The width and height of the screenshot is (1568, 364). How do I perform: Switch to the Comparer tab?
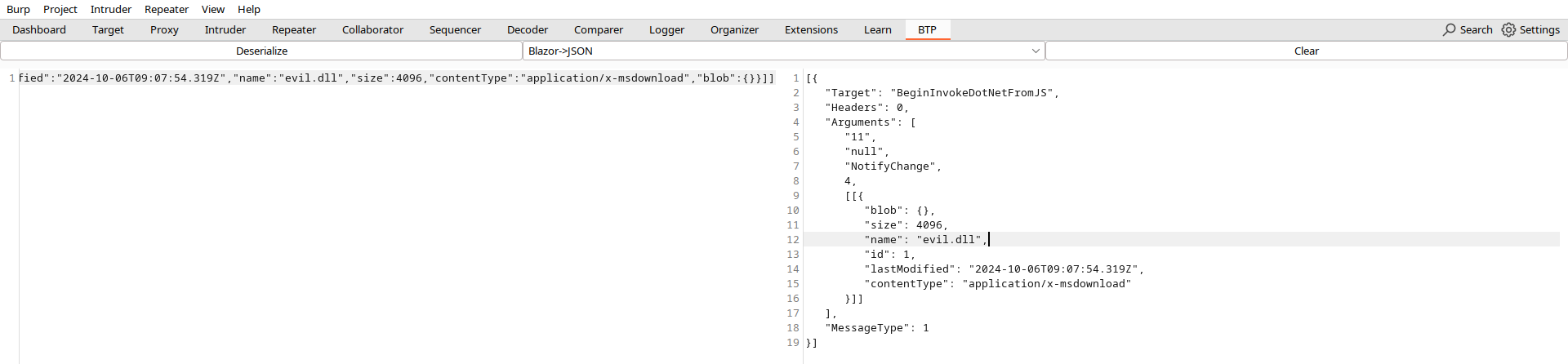(x=599, y=29)
